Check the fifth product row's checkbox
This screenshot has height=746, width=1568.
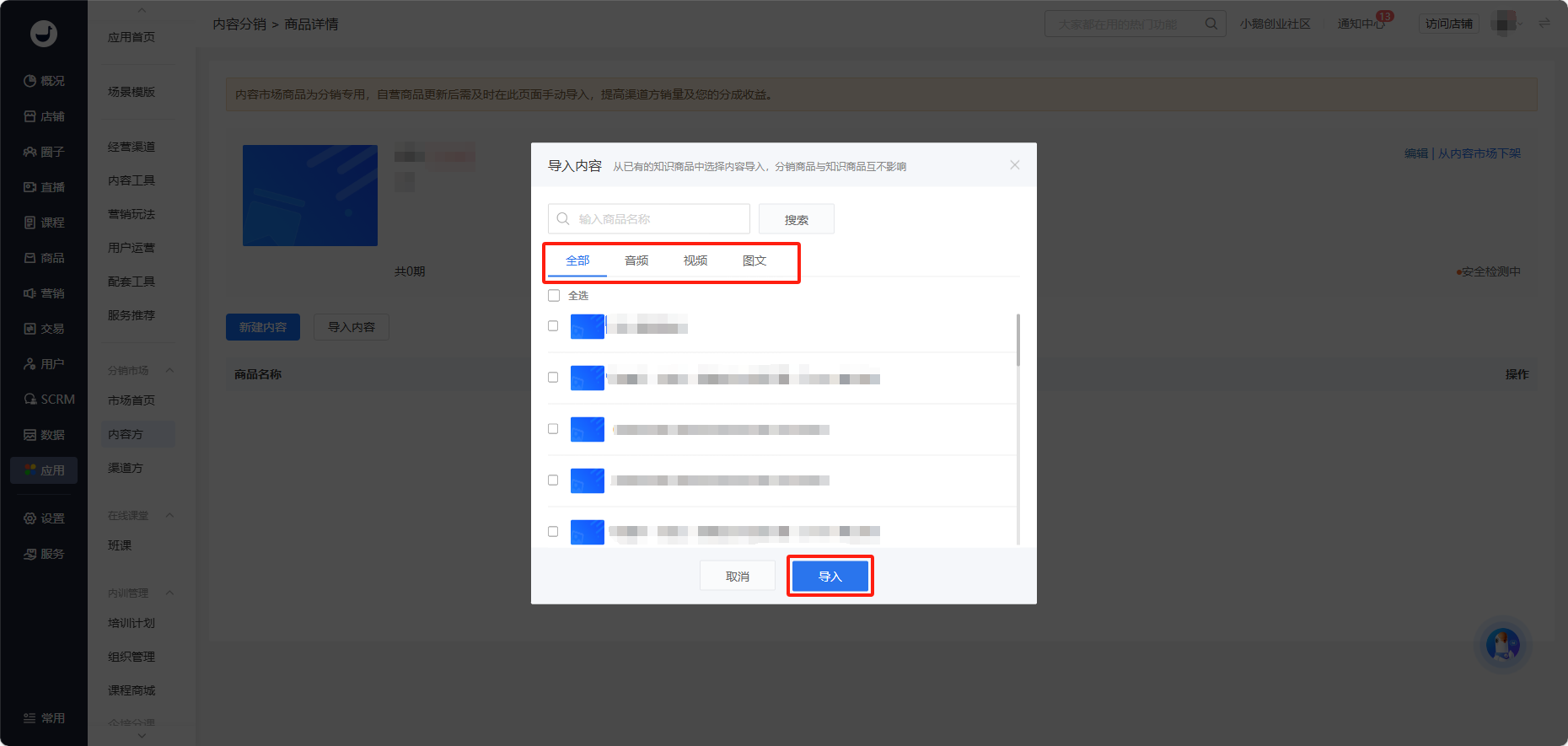coord(553,532)
